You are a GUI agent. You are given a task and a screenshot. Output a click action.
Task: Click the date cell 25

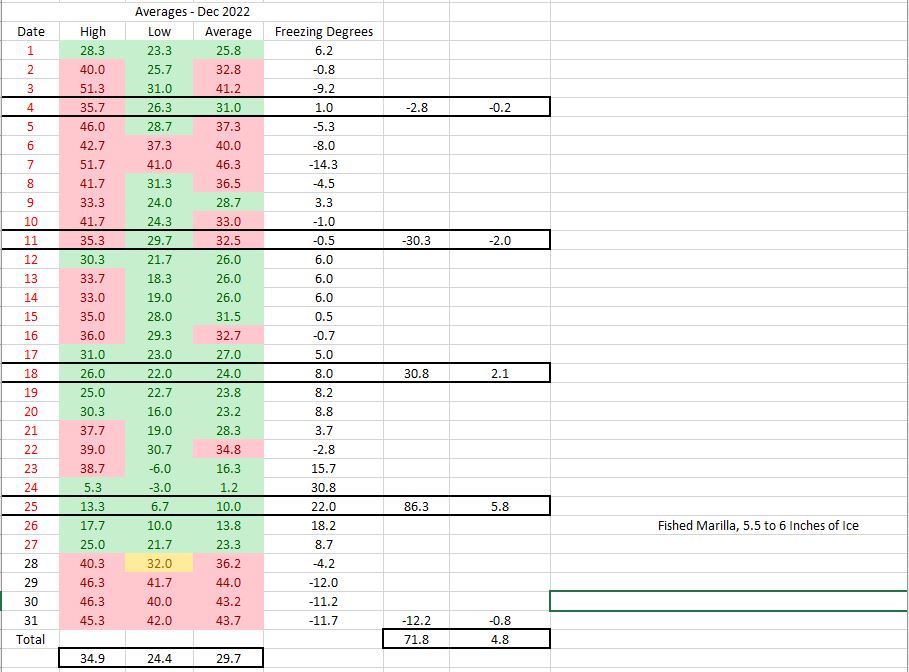coord(30,506)
